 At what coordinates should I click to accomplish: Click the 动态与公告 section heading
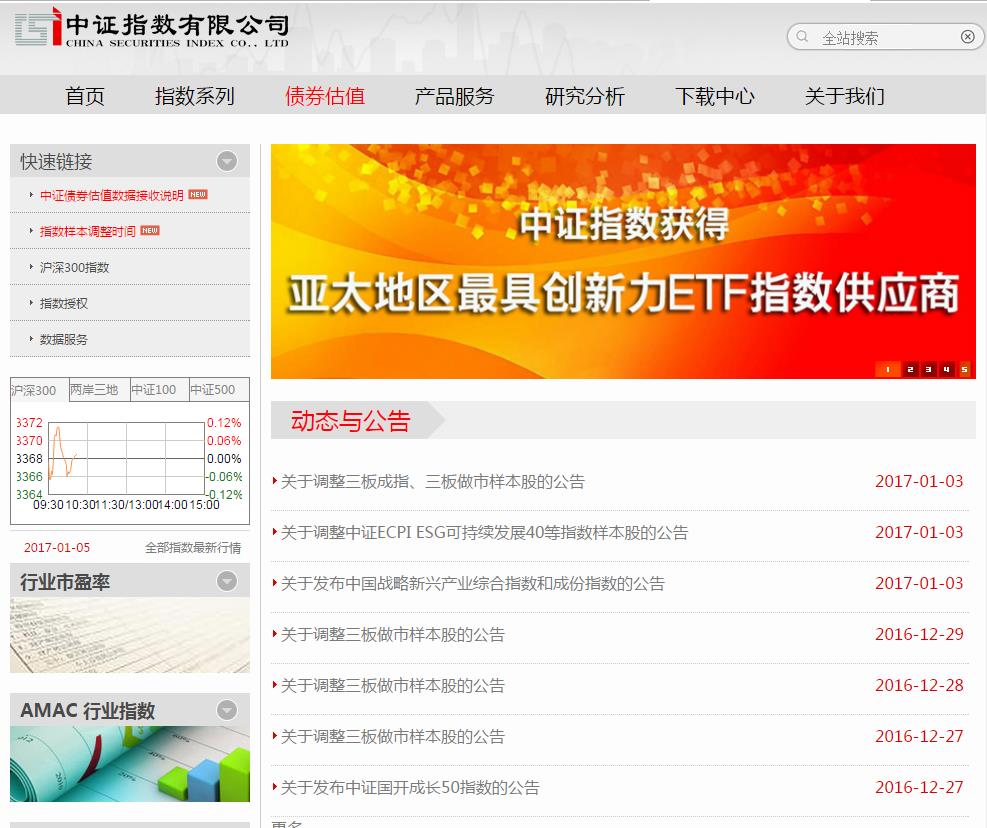pos(350,421)
